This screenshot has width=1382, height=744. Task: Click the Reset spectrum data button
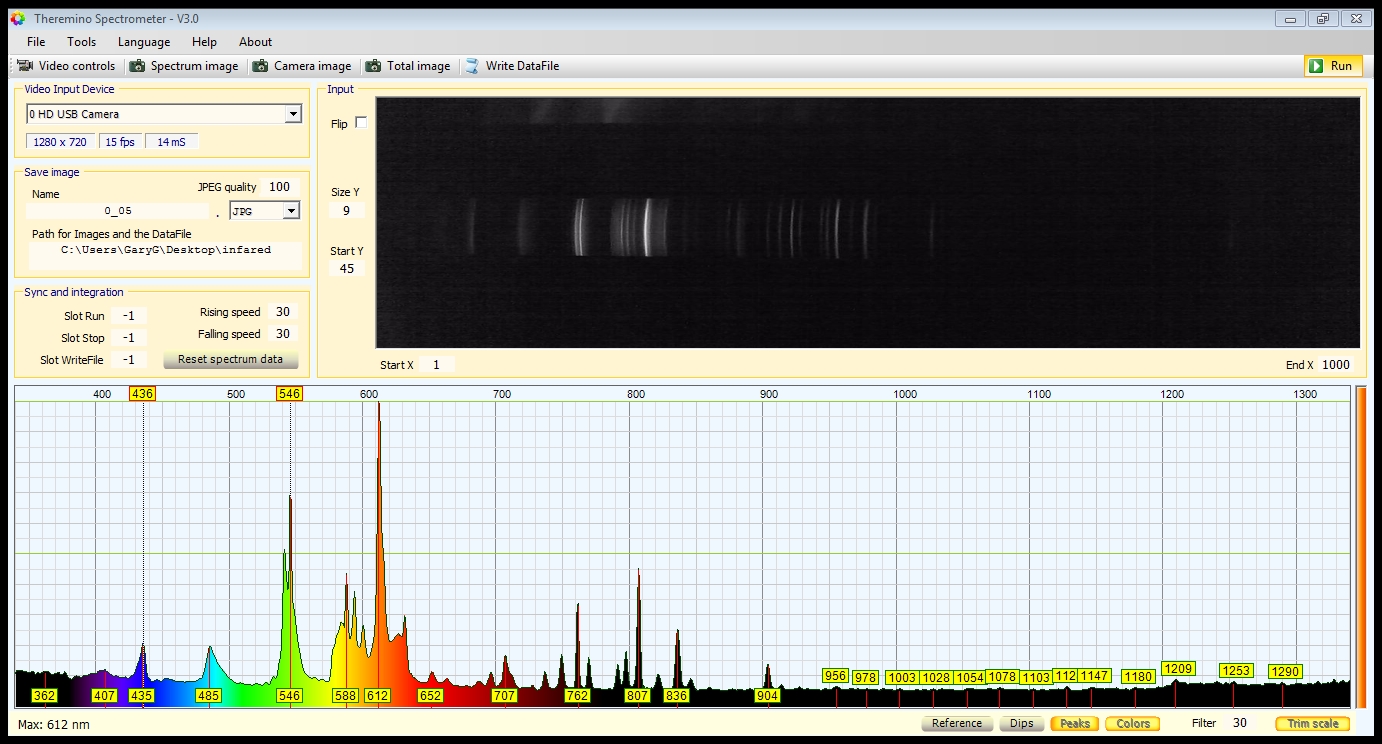click(x=230, y=359)
